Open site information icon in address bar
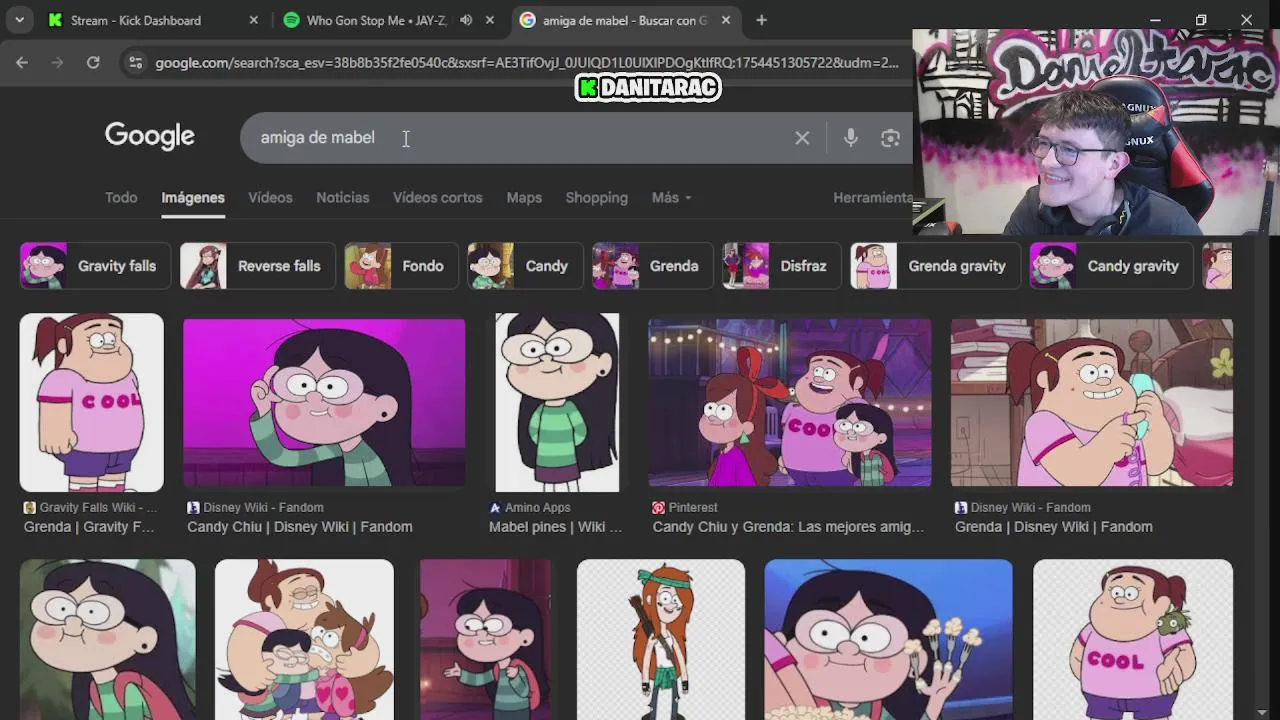Screen dimensions: 1280x720 (x=135, y=62)
